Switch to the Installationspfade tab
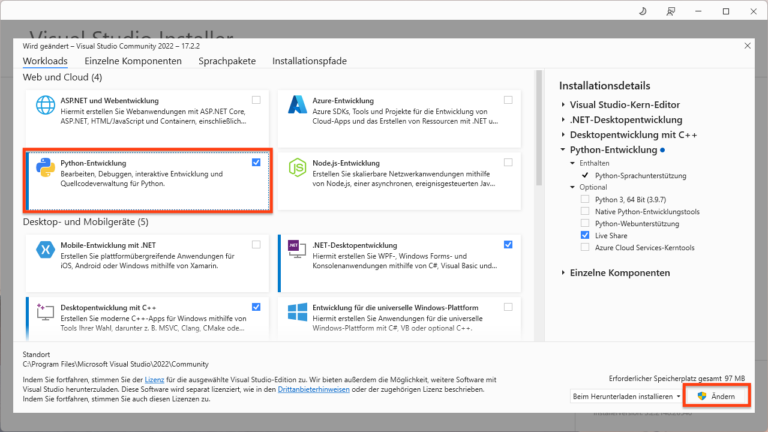 (x=309, y=61)
